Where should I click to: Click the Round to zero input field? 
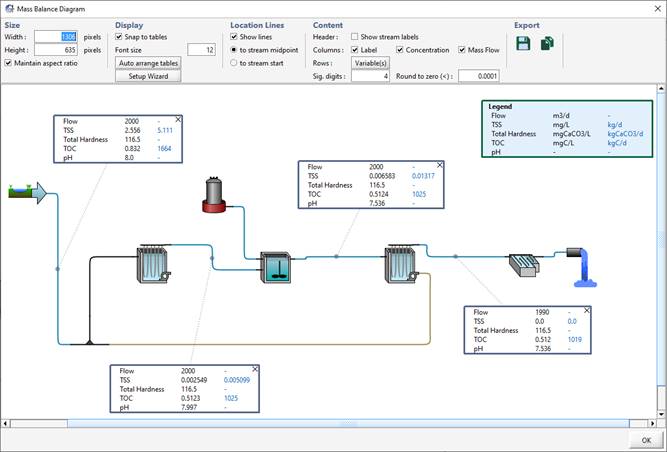479,76
